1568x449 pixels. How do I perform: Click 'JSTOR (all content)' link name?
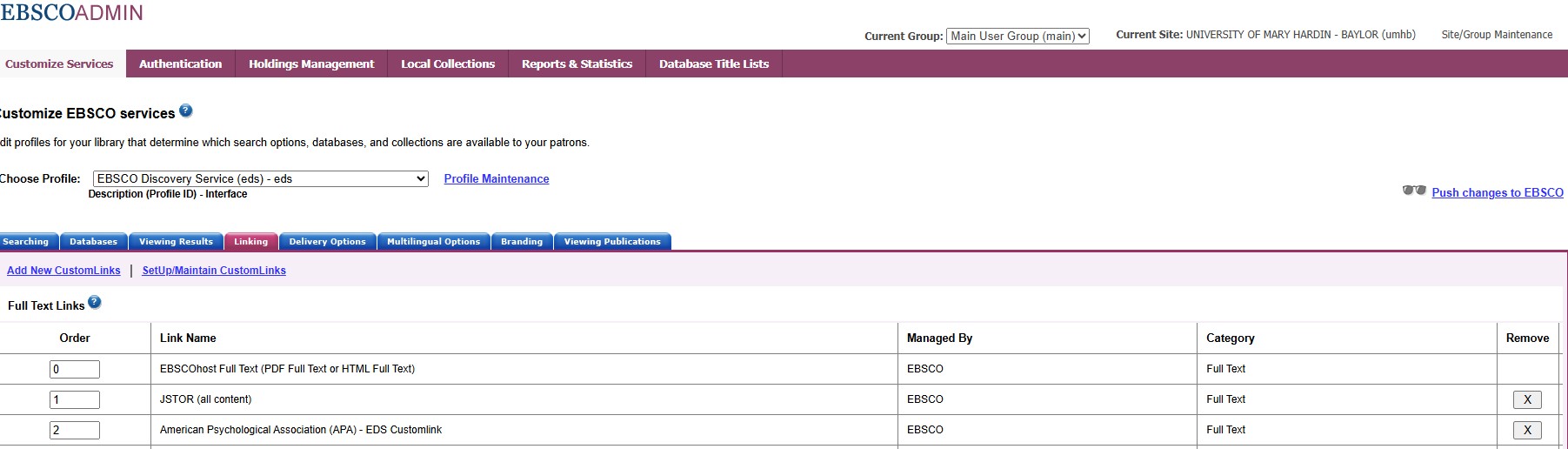point(205,399)
